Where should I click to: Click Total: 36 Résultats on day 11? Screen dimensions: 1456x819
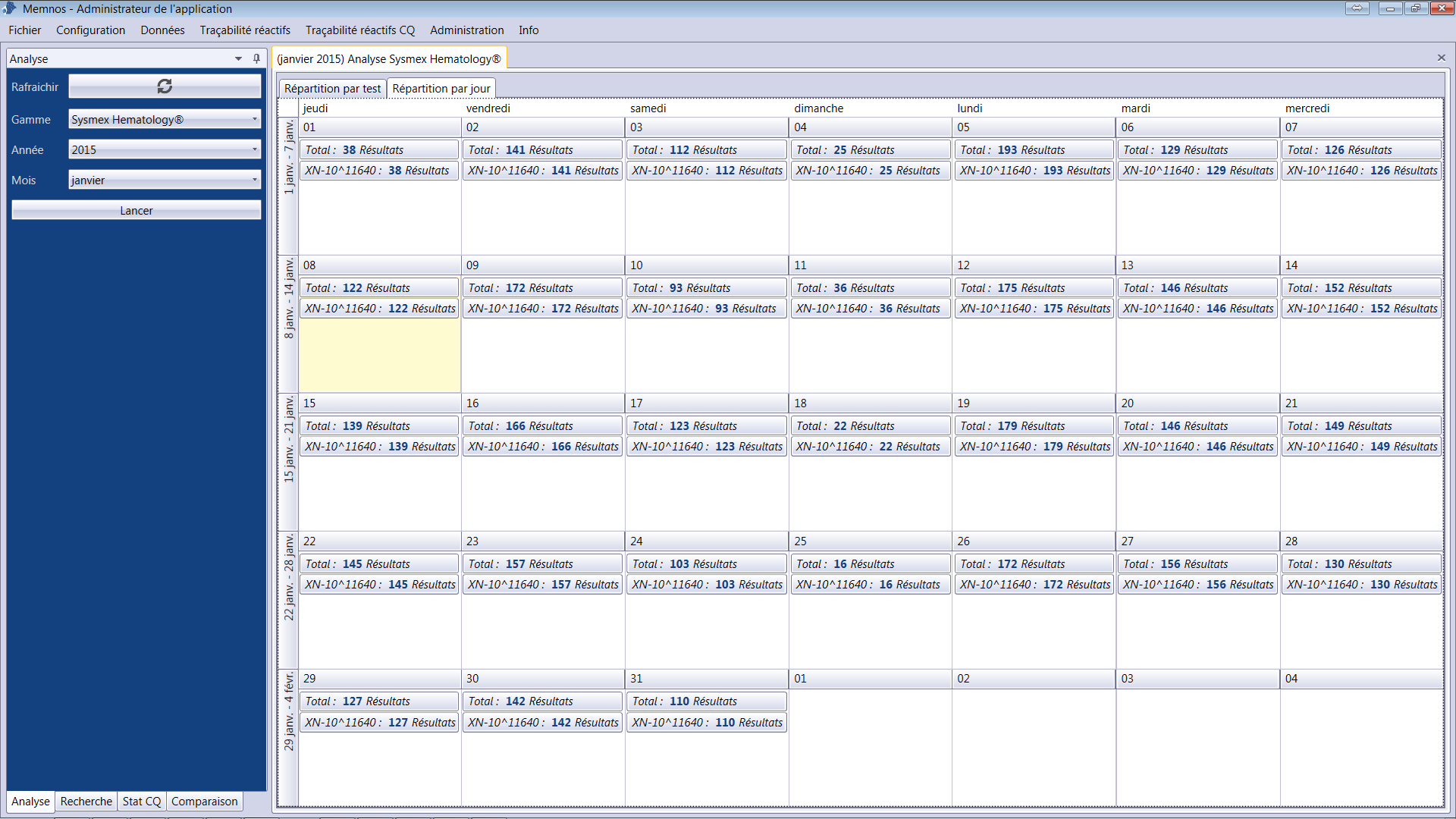tap(871, 287)
